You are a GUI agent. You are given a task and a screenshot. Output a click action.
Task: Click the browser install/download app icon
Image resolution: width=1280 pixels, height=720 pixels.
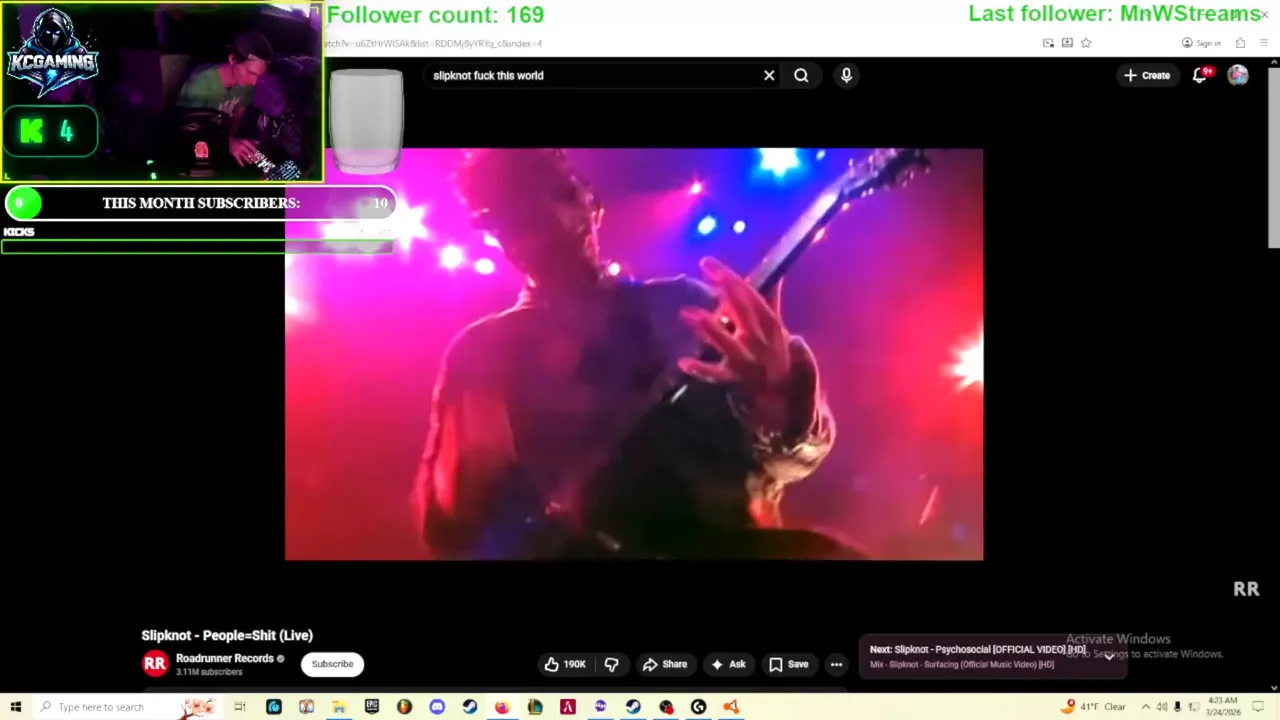(1067, 43)
